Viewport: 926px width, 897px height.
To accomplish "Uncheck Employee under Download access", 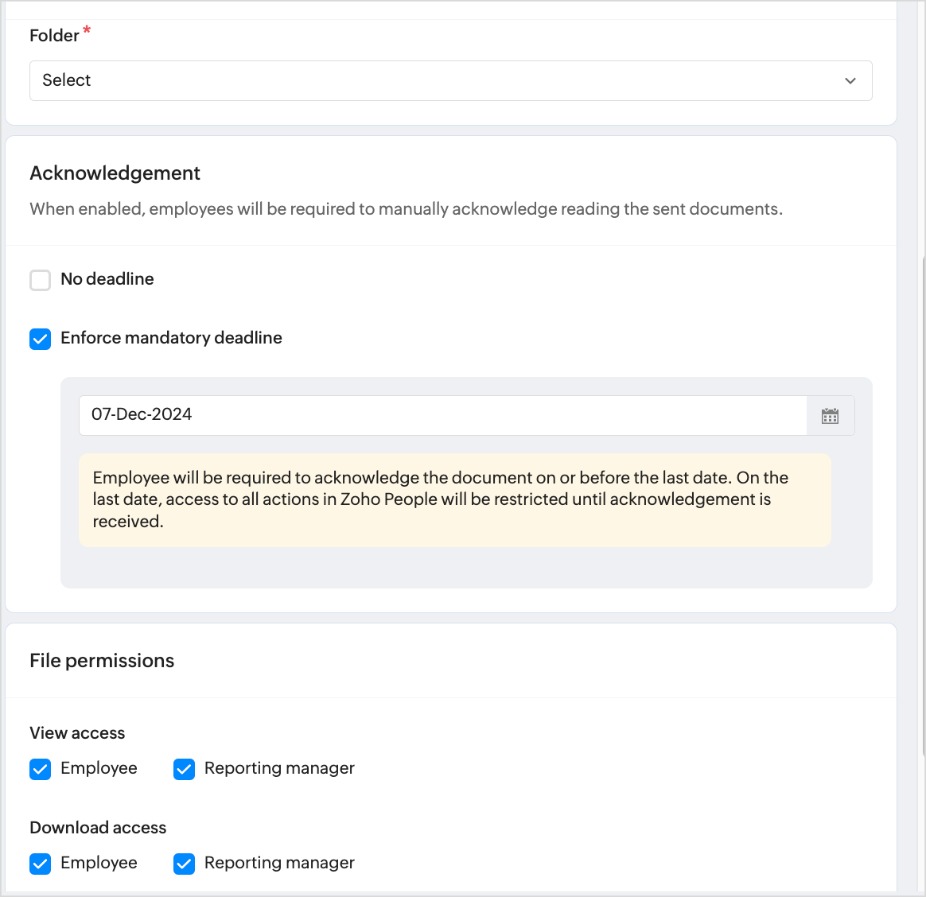I will (x=40, y=863).
